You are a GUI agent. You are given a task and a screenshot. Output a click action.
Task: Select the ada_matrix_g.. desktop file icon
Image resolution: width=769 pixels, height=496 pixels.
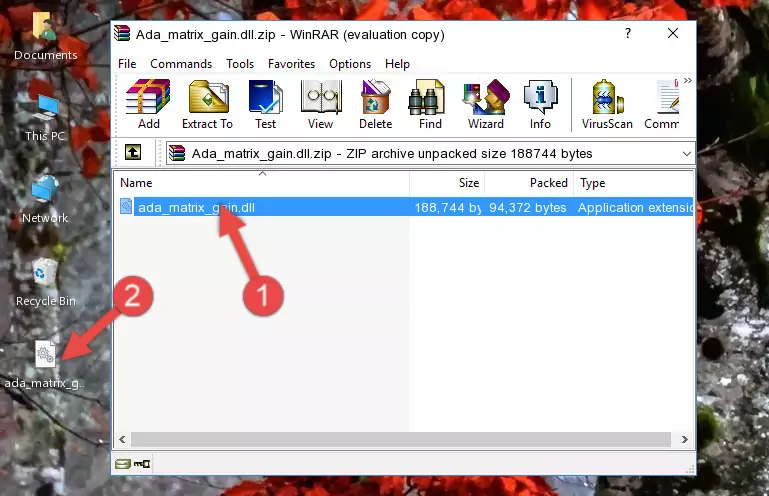coord(45,365)
